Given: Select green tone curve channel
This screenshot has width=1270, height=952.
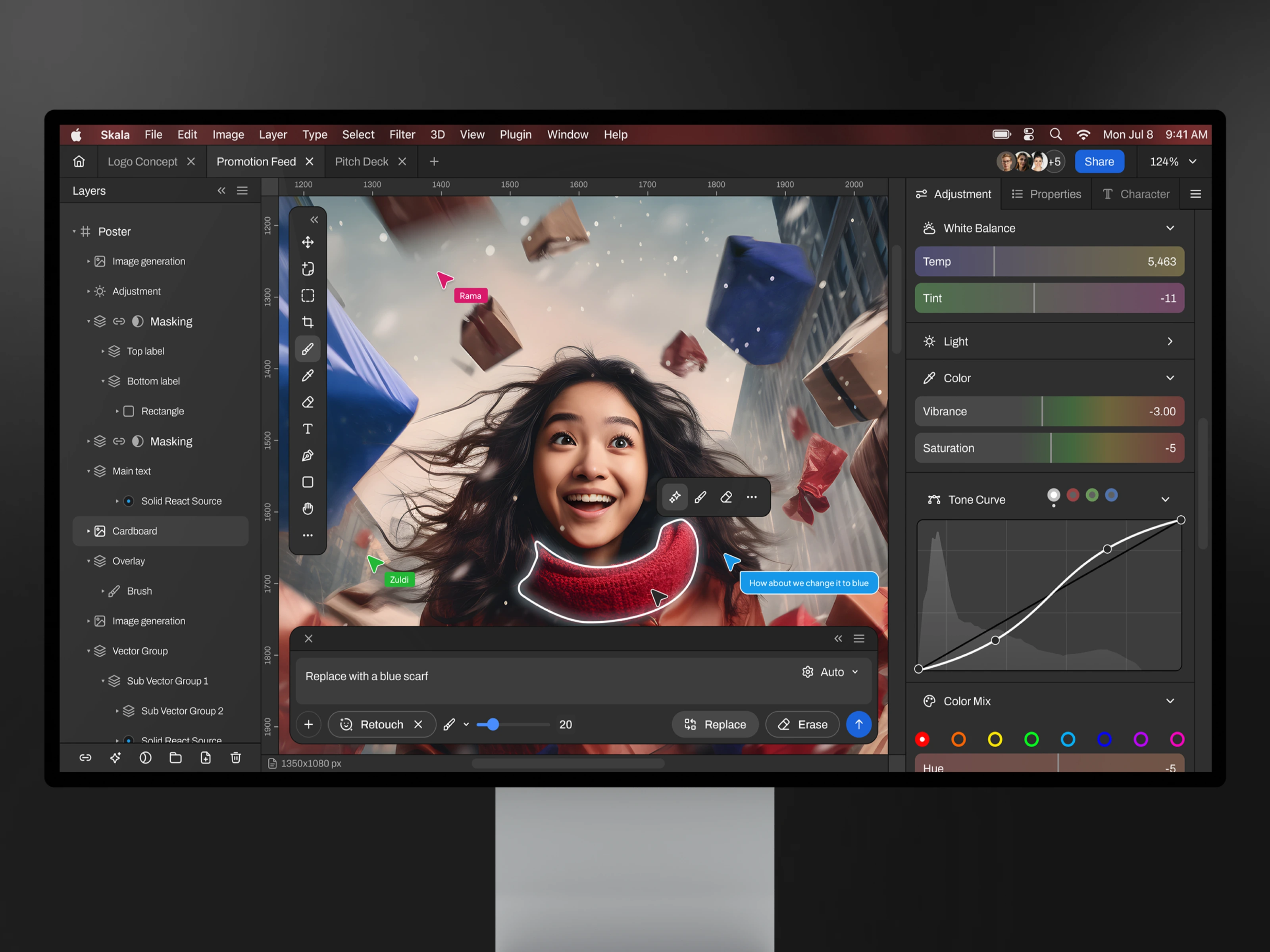Looking at the screenshot, I should tap(1093, 495).
